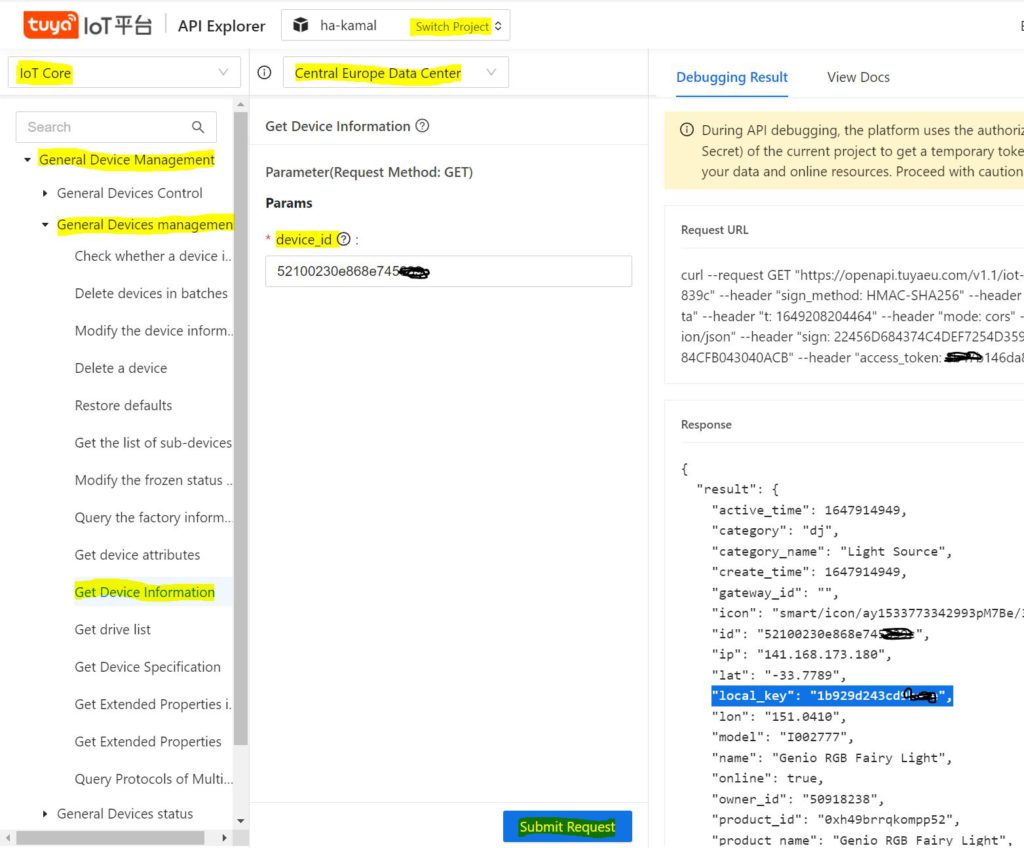Click the "model": "I002777" line
This screenshot has height=848, width=1024.
pyautogui.click(x=782, y=737)
